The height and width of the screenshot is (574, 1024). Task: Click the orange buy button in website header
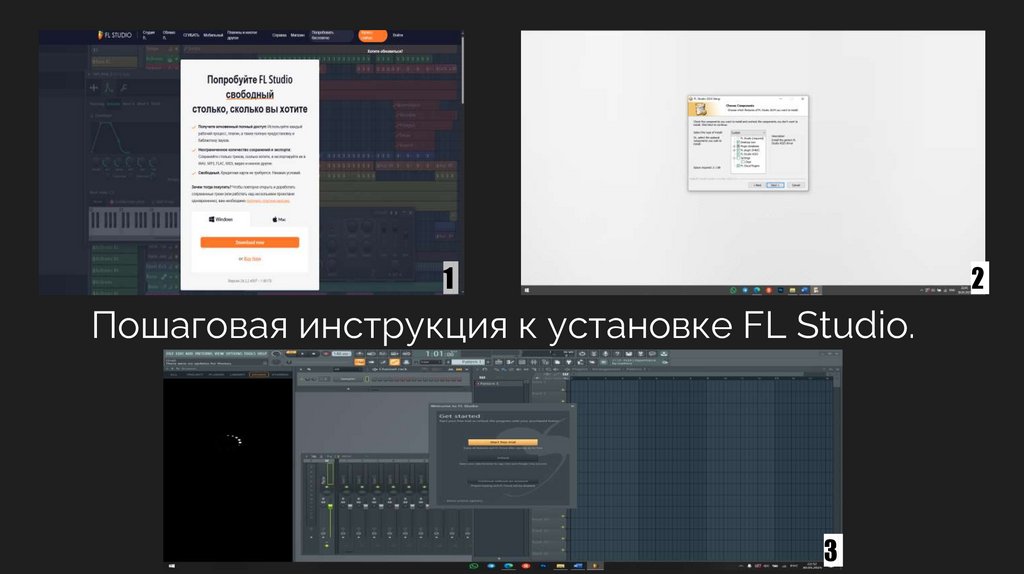[372, 35]
